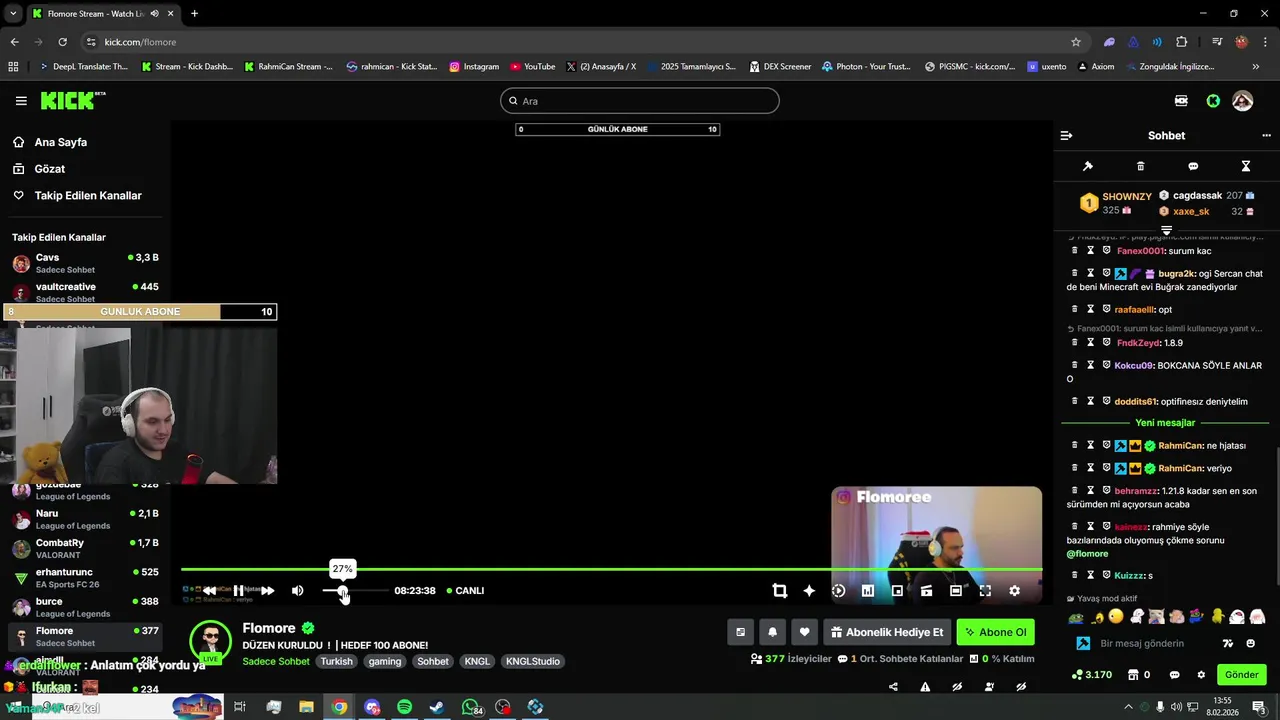This screenshot has height=720, width=1280.
Task: Open picture-in-picture mini player
Action: coord(897,591)
